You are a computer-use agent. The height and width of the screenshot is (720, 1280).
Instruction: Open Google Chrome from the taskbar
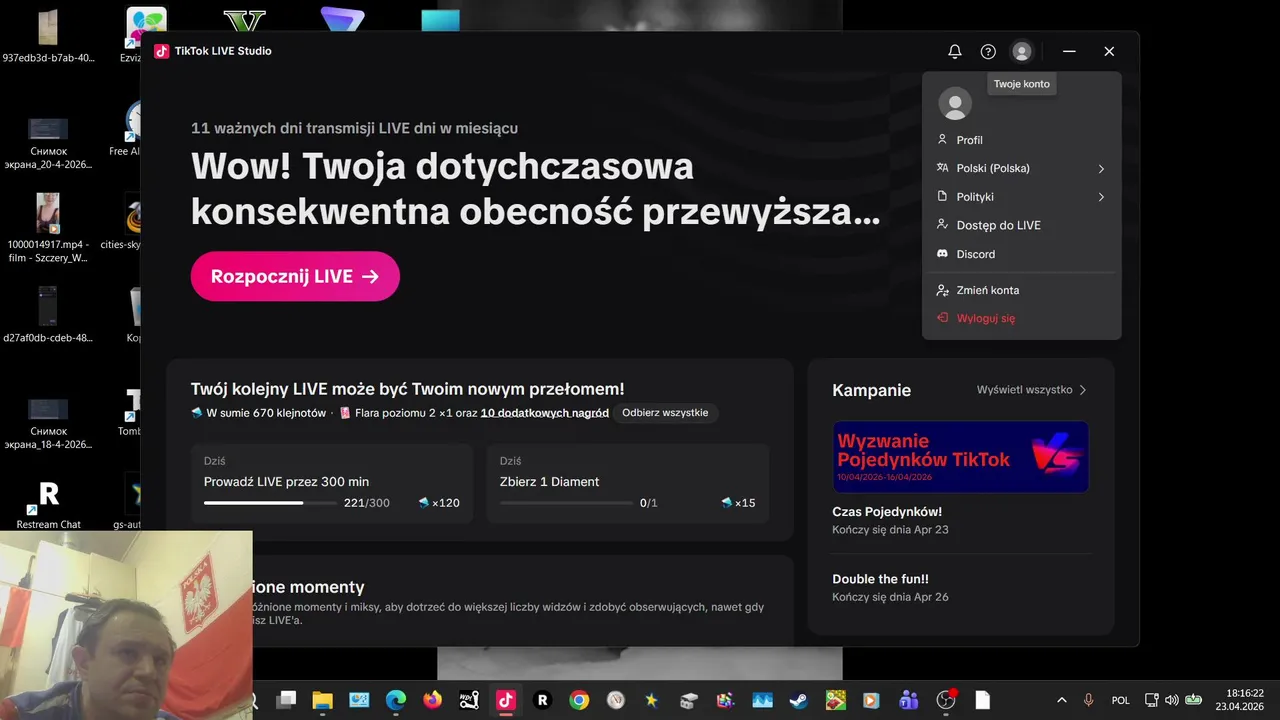click(x=579, y=700)
